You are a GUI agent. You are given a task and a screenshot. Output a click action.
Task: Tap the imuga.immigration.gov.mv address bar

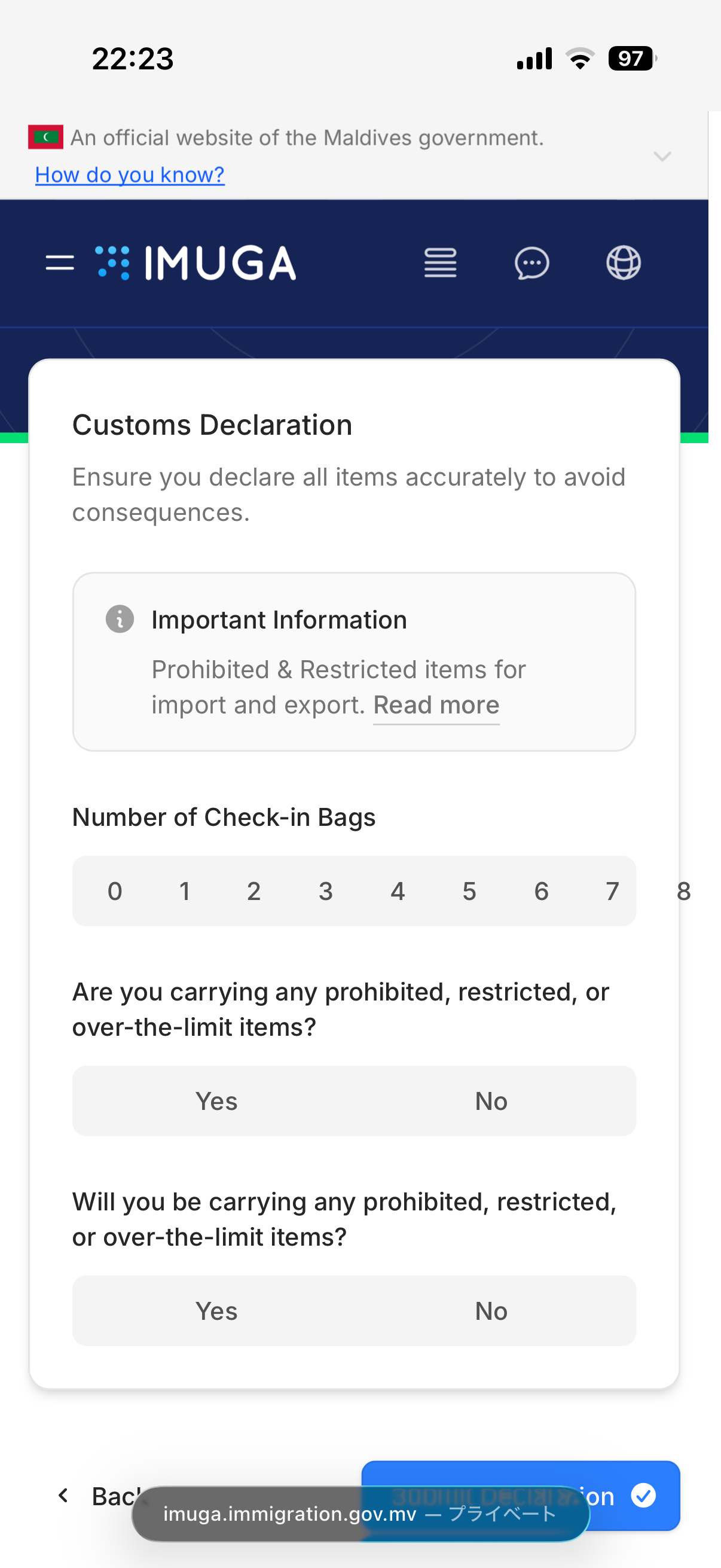(360, 1514)
